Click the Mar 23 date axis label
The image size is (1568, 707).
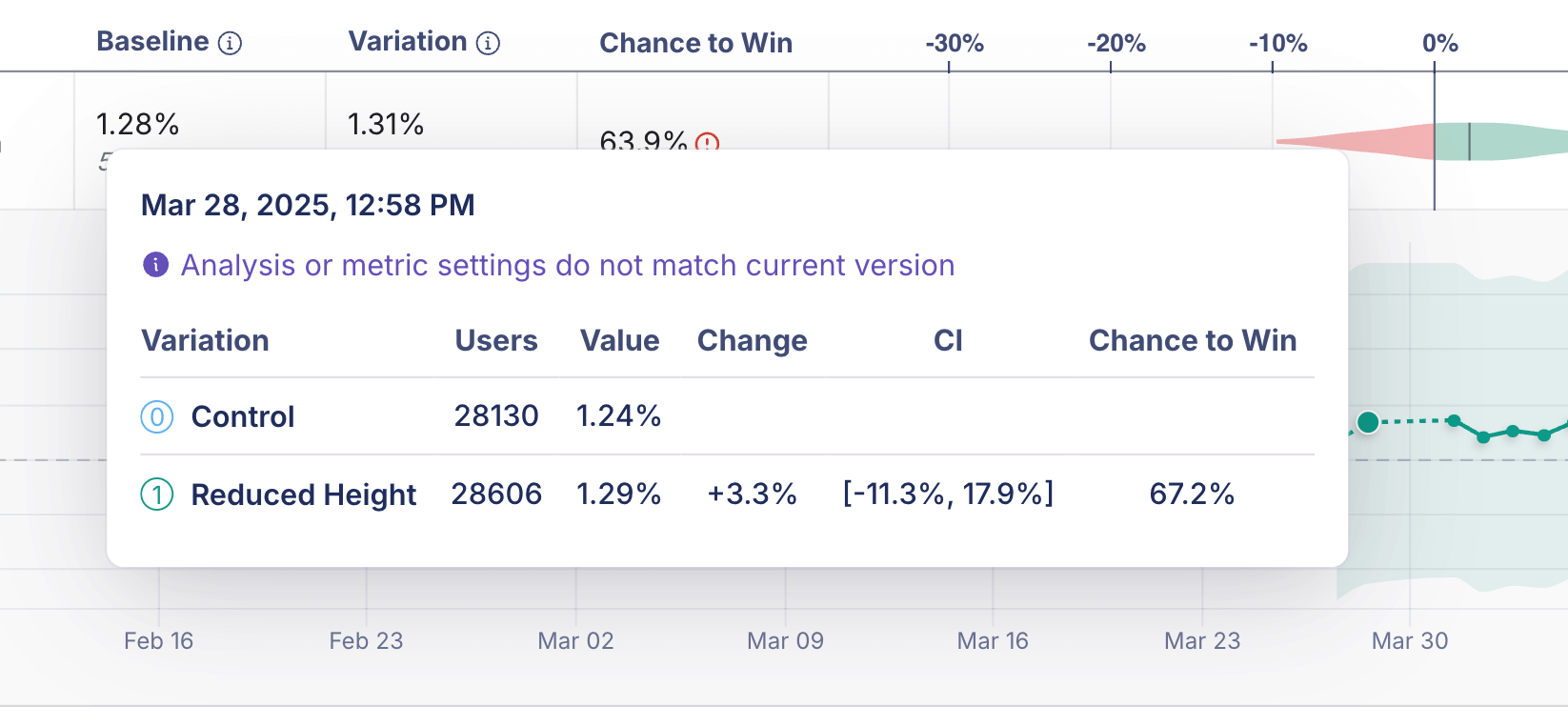1202,640
